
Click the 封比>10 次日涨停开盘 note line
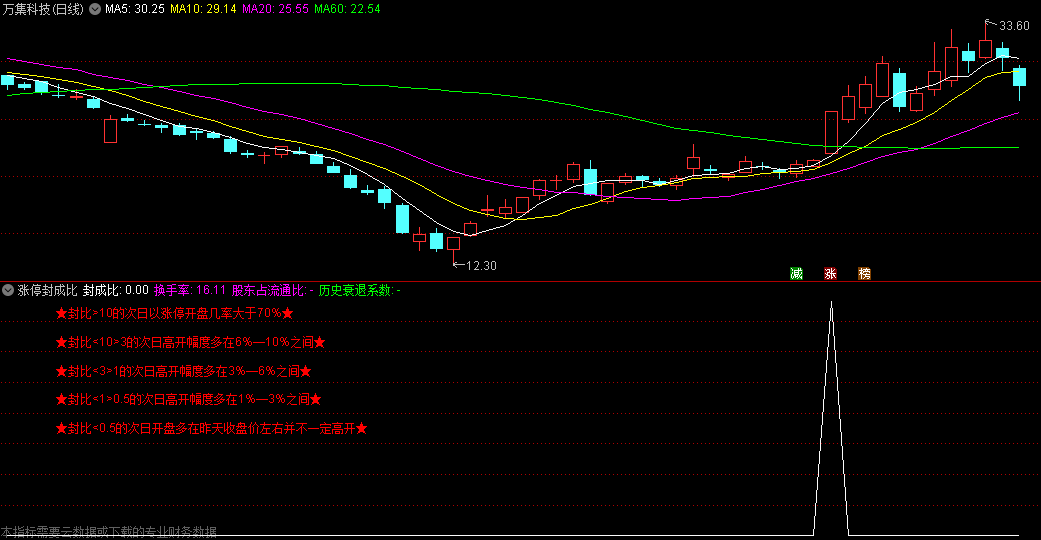(x=175, y=314)
